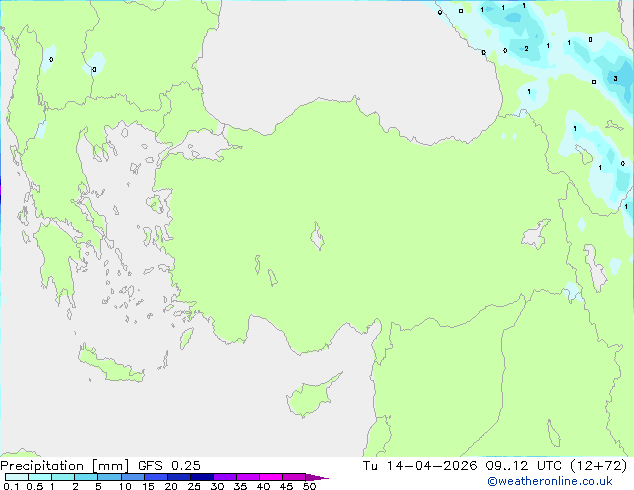Click the island of Cyprus on the map
Image resolution: width=634 pixels, height=490 pixels.
[x=312, y=396]
